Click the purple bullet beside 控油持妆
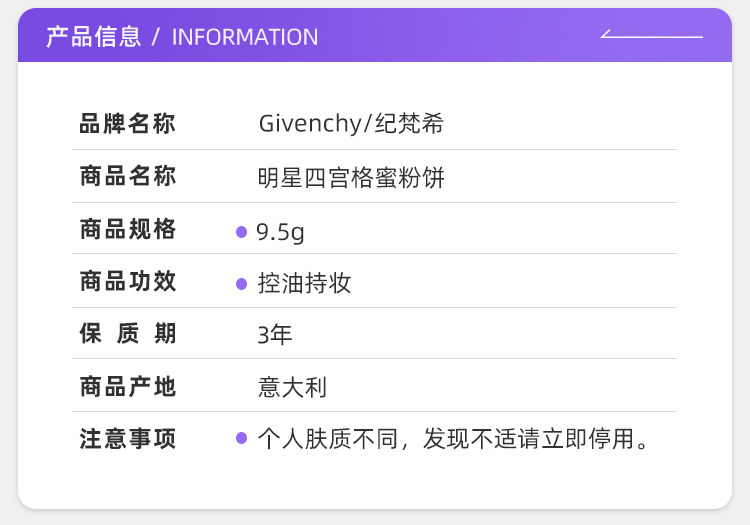The height and width of the screenshot is (525, 750). coord(241,284)
